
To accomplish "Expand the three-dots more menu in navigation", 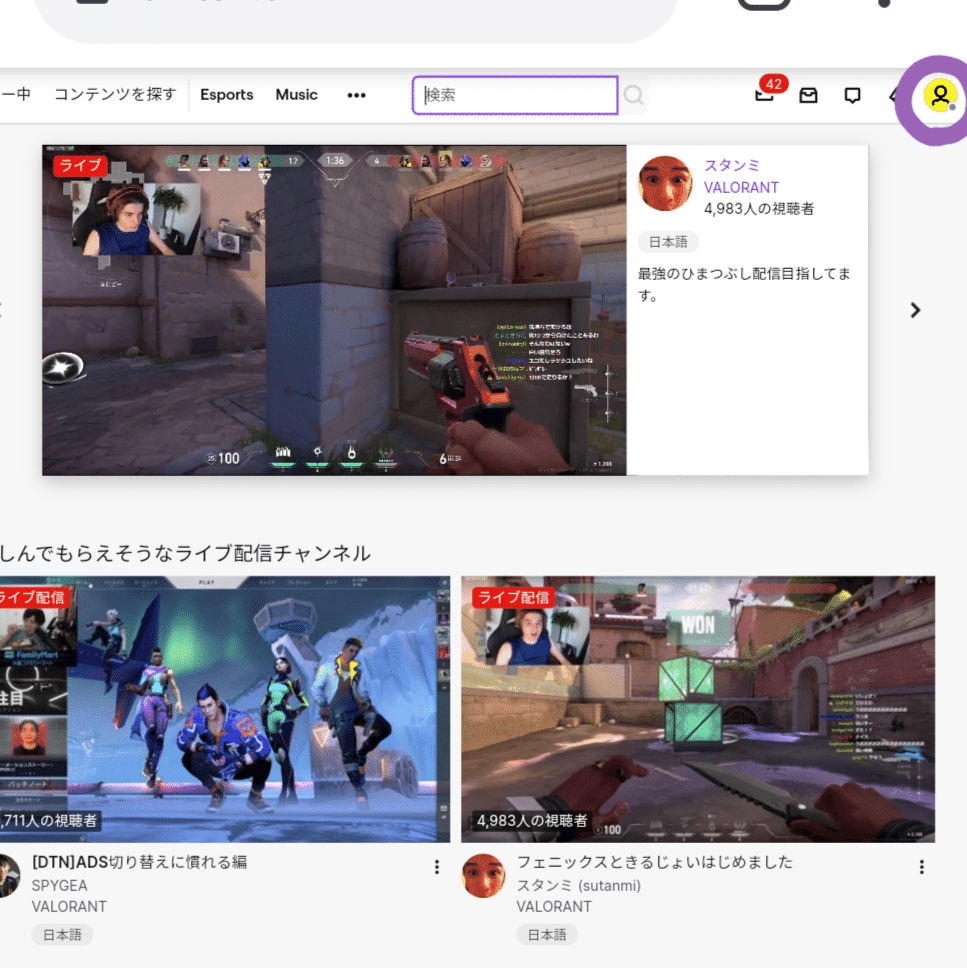I will (356, 95).
